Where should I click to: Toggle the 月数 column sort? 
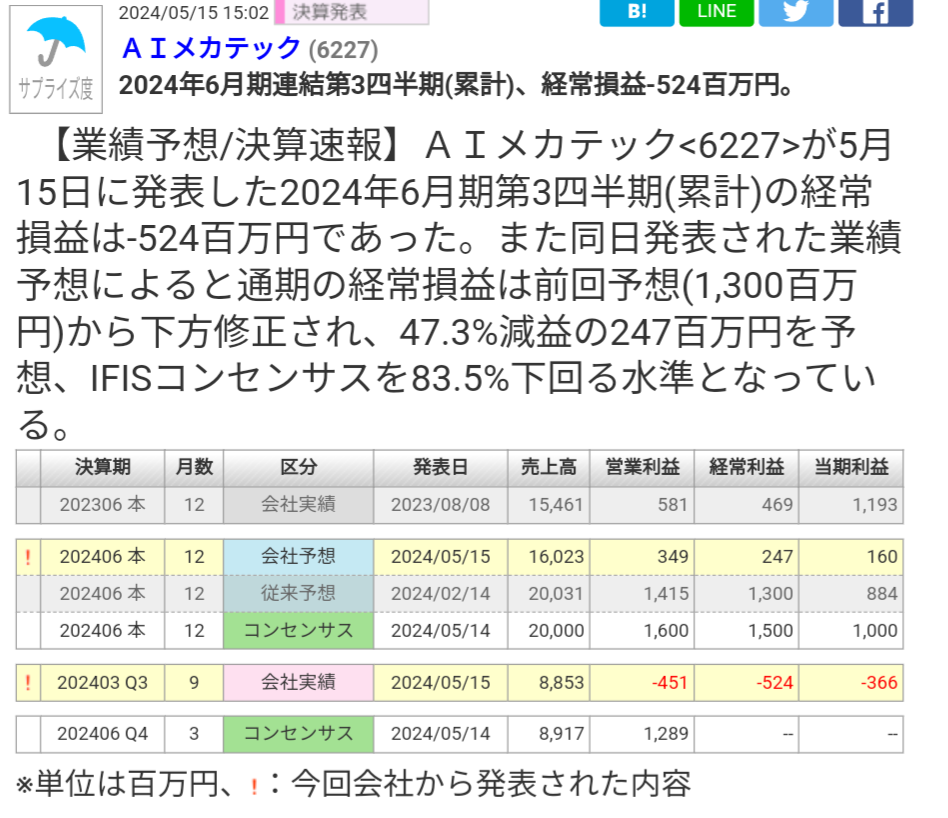(193, 467)
